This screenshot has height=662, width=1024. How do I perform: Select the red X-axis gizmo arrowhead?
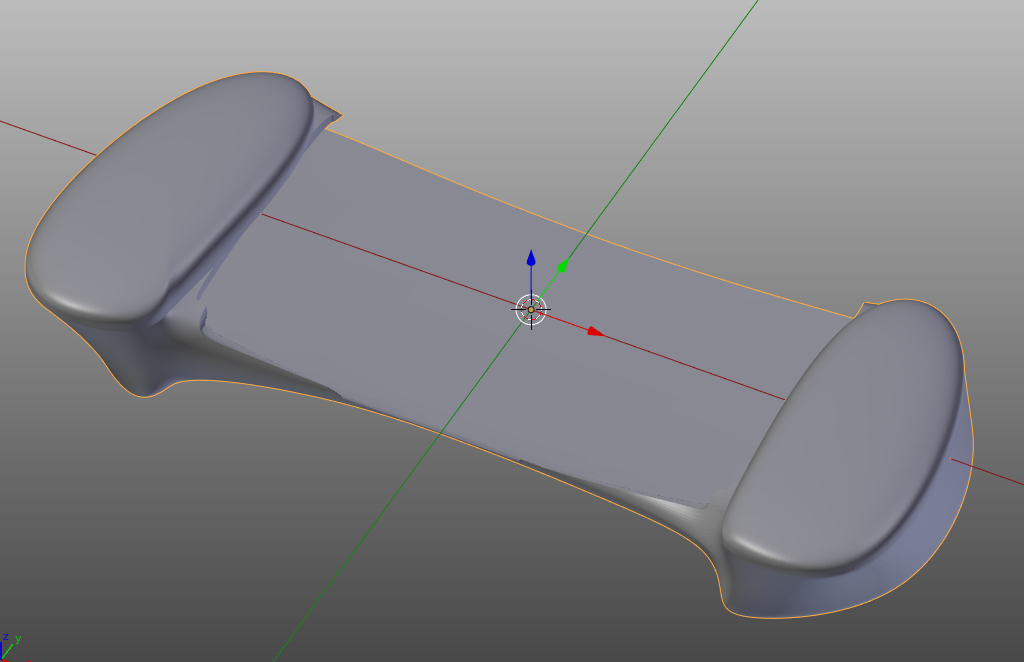coord(595,331)
